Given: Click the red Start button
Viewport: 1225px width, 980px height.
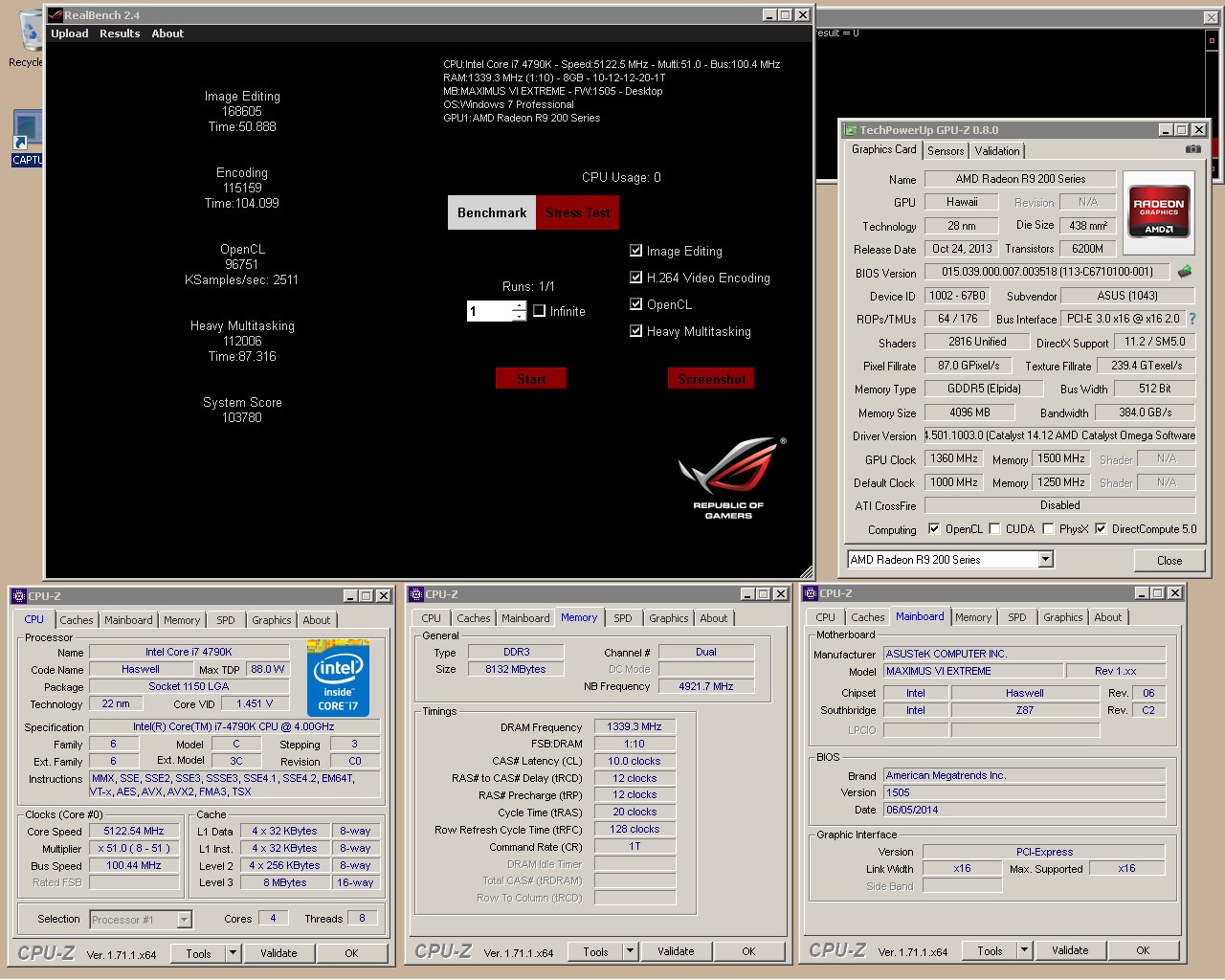Looking at the screenshot, I should (x=531, y=379).
